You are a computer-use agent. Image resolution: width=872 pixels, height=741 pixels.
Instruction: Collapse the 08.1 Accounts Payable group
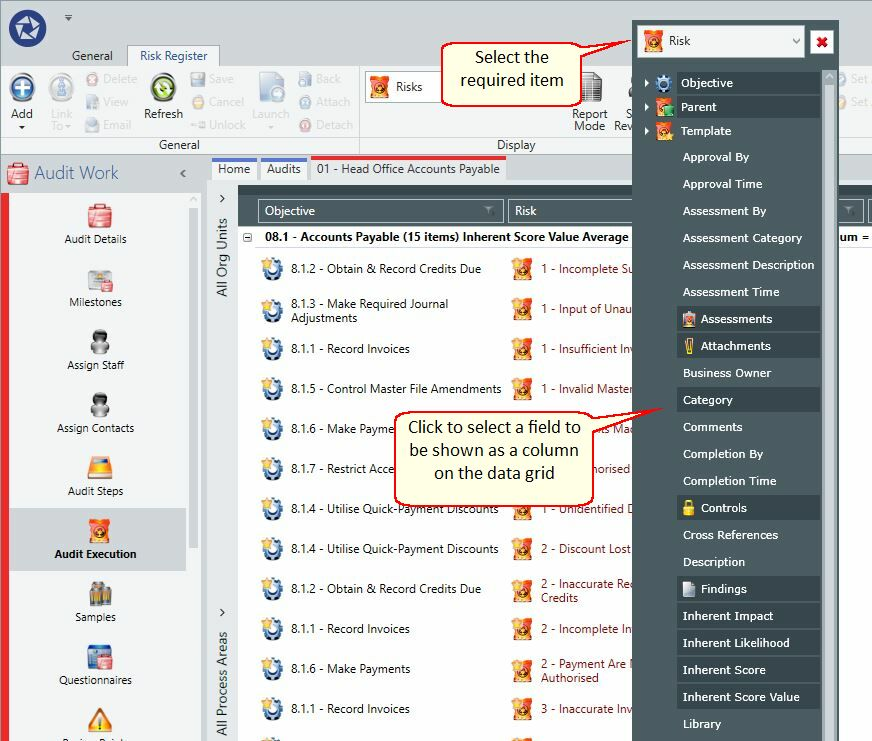247,238
